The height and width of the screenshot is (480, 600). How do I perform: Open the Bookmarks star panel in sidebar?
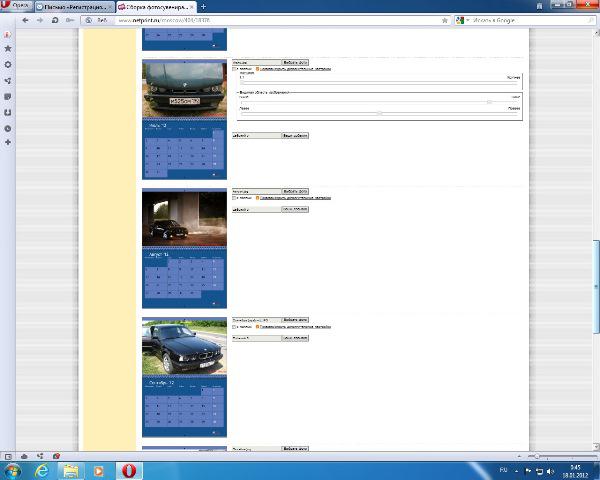tap(8, 49)
